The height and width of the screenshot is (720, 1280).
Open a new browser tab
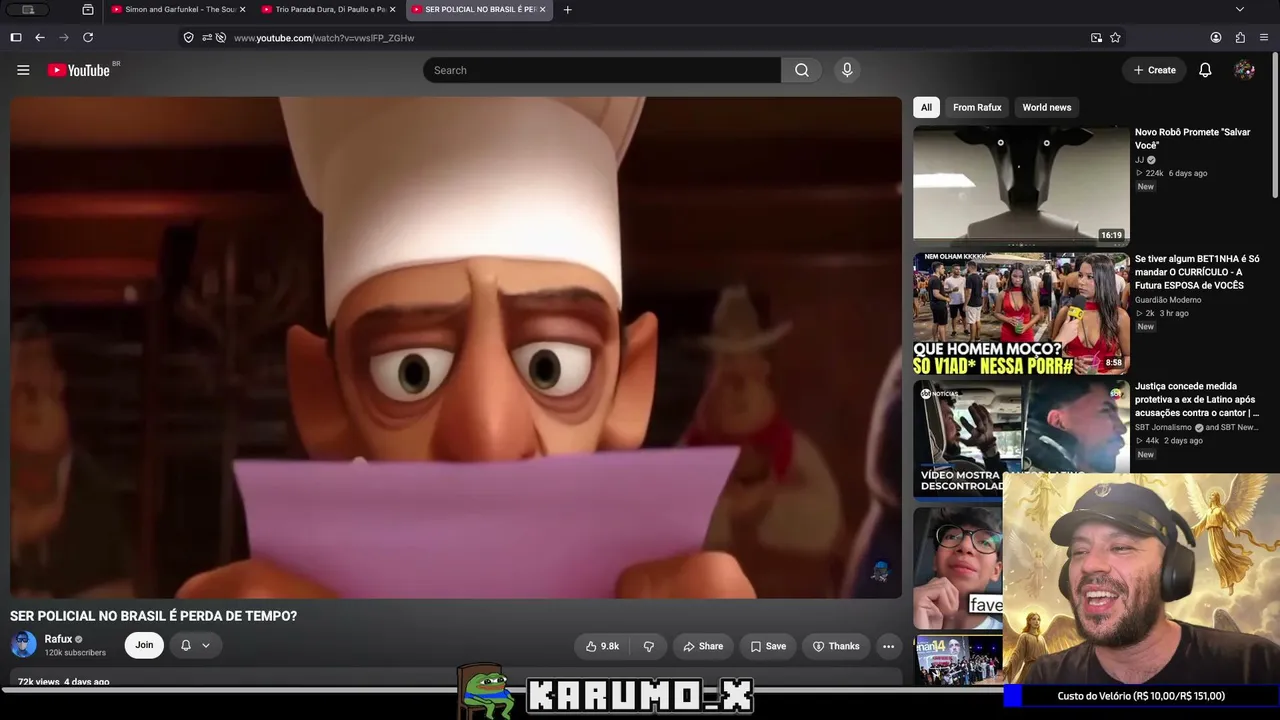click(x=568, y=10)
